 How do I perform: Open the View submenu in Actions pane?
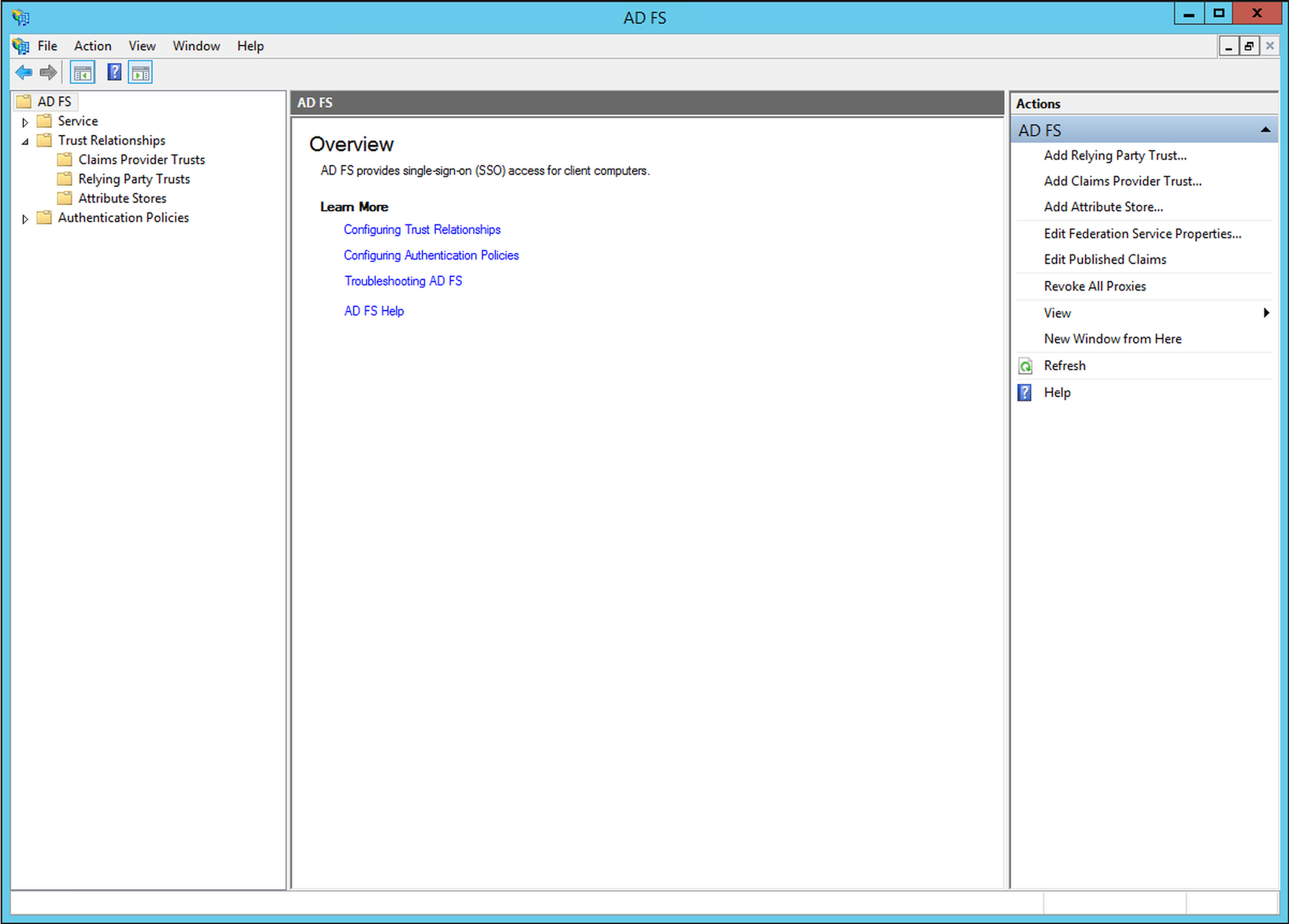click(x=1057, y=313)
